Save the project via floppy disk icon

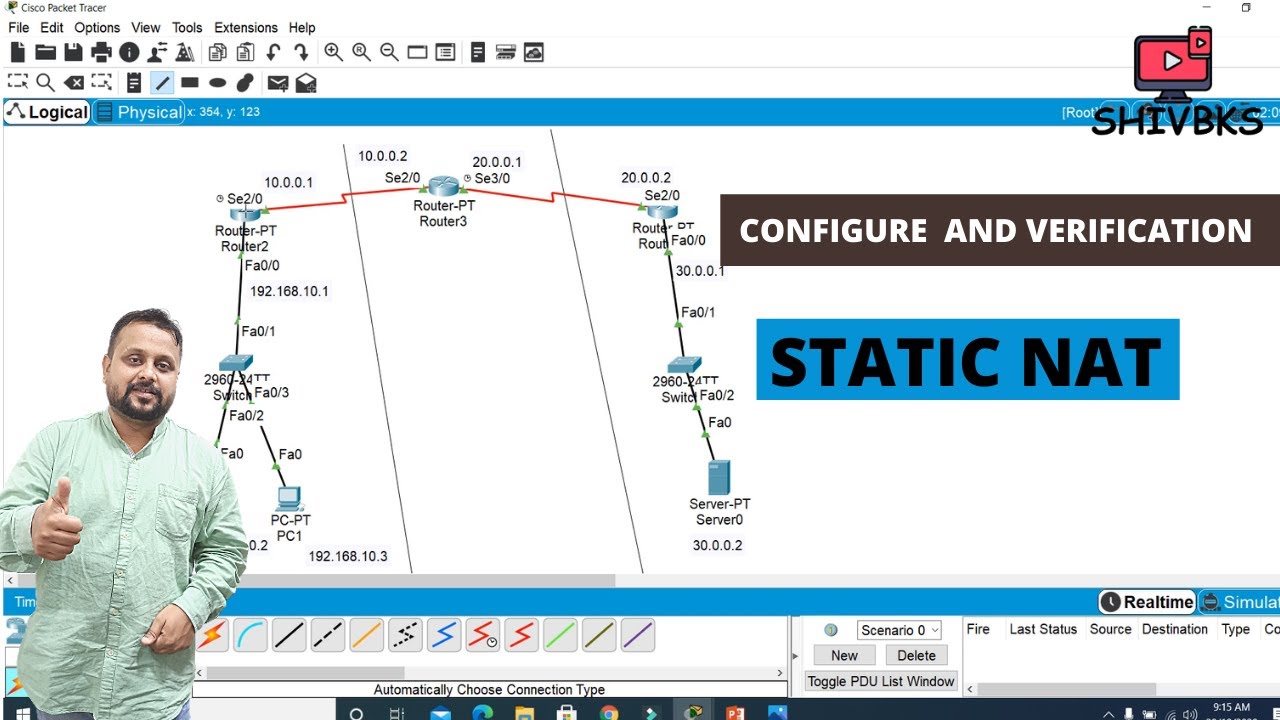(73, 53)
